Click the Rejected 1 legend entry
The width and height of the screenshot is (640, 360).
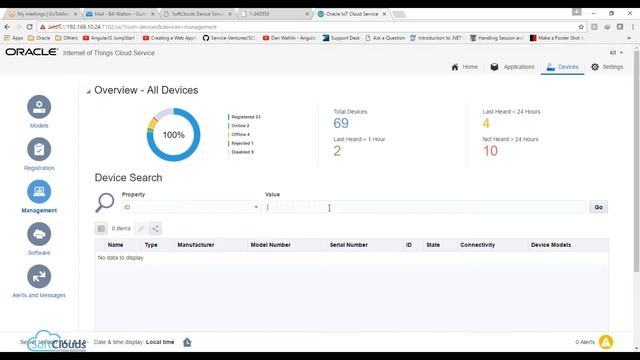(x=241, y=143)
